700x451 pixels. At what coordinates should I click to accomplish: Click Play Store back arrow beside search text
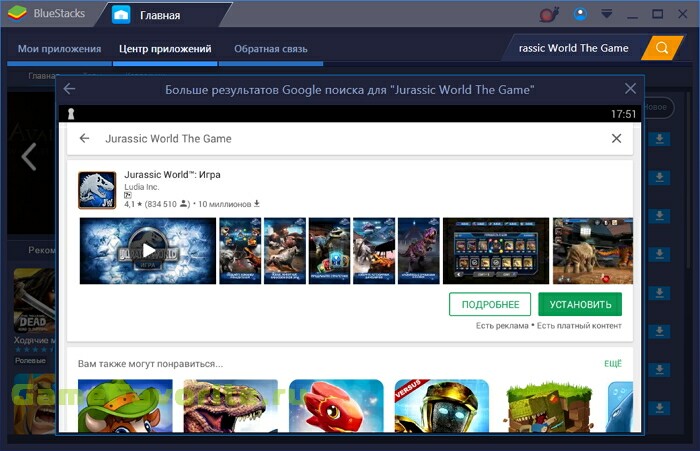point(84,138)
